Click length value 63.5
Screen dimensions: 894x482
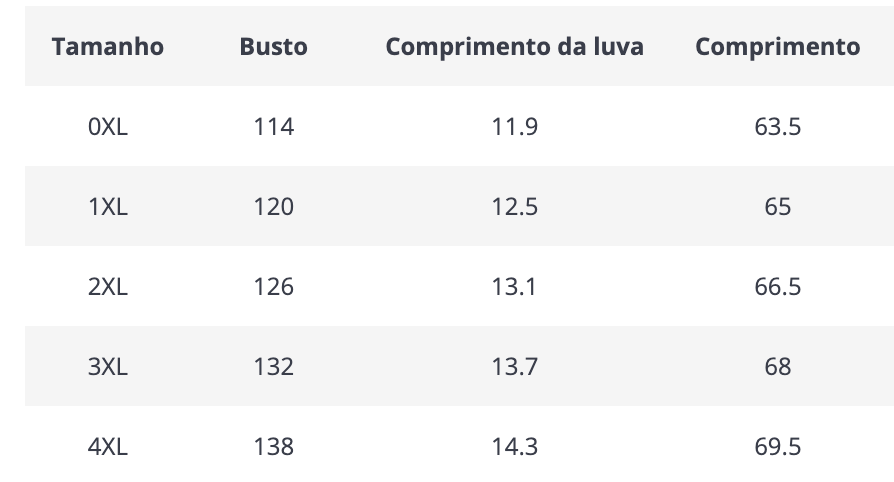point(778,127)
